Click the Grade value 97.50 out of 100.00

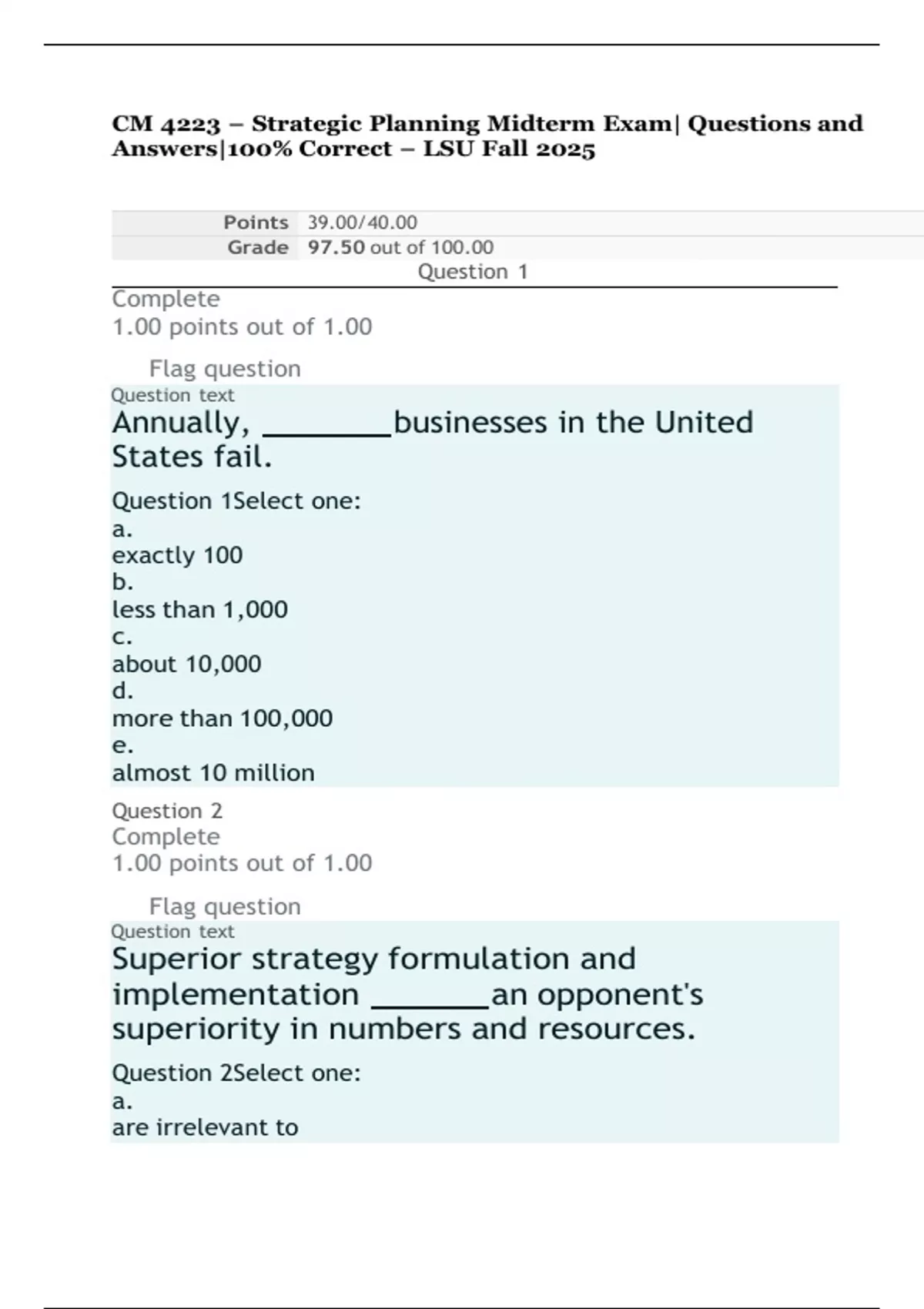click(x=400, y=247)
